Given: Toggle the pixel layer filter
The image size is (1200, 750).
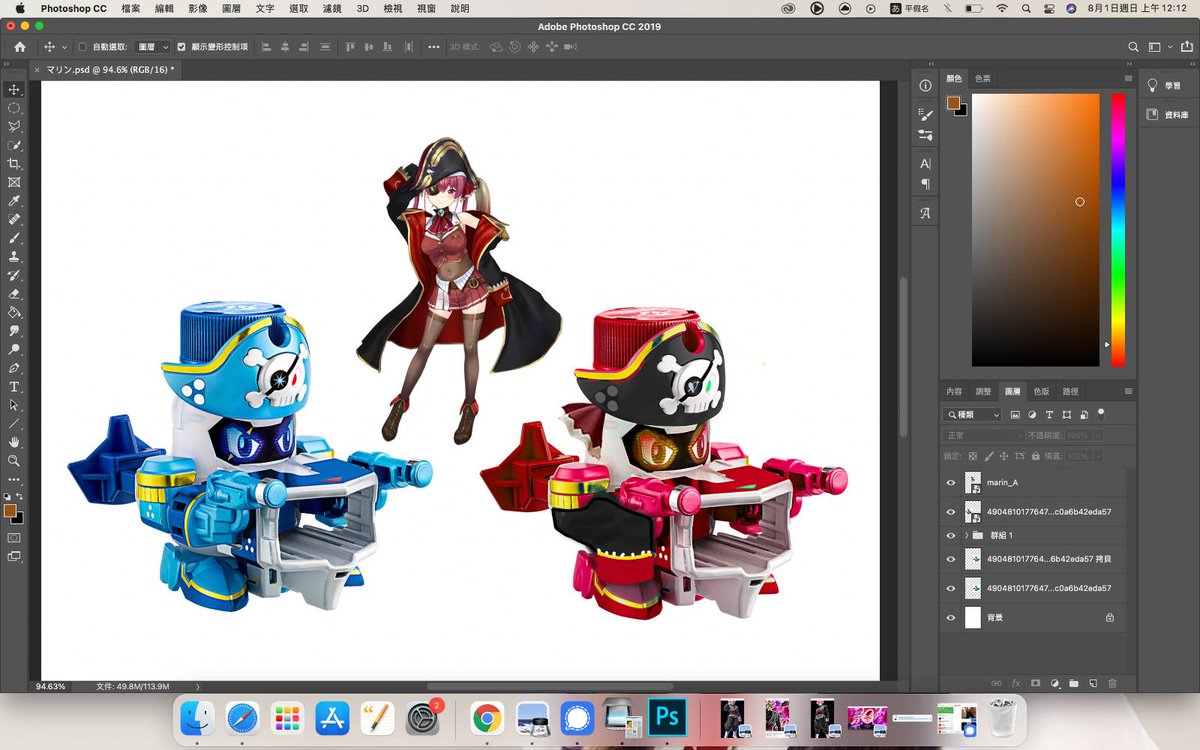Looking at the screenshot, I should click(1015, 414).
